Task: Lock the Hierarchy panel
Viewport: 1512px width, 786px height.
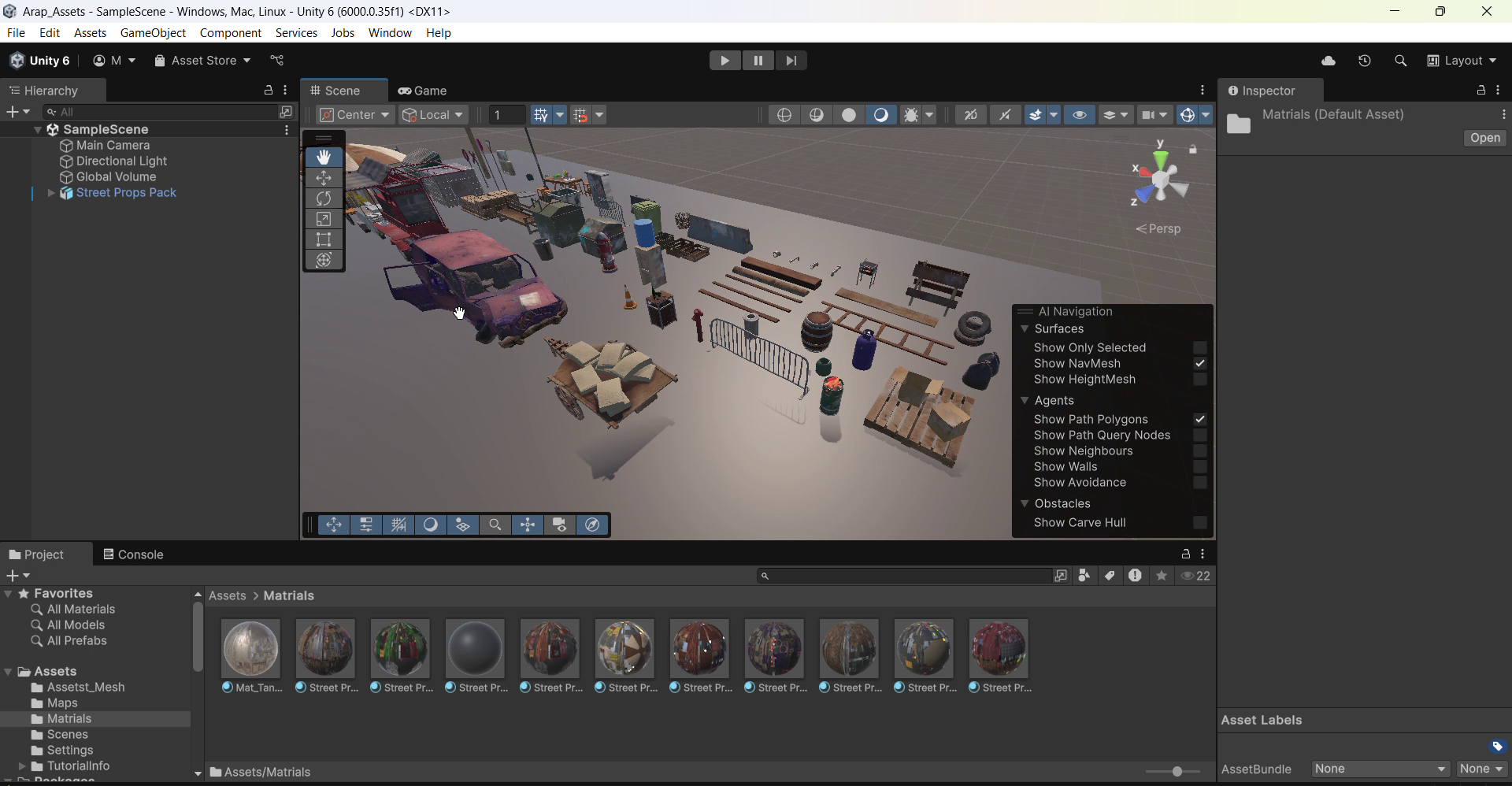Action: point(268,91)
